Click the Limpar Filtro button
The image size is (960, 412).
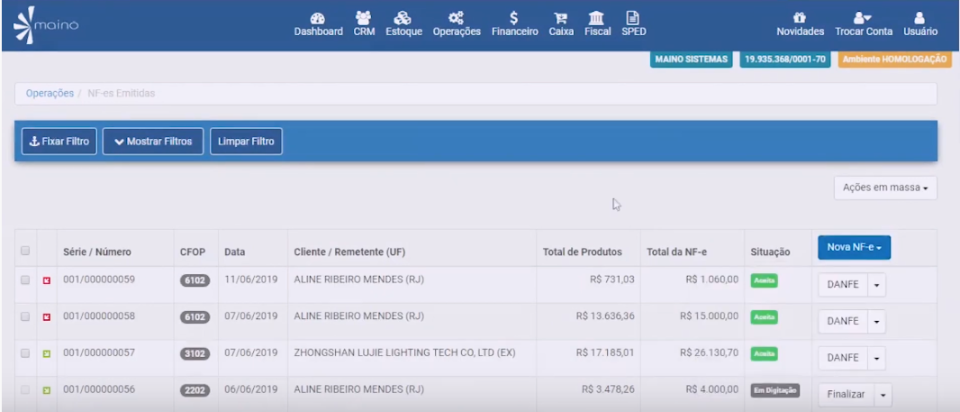(x=246, y=142)
